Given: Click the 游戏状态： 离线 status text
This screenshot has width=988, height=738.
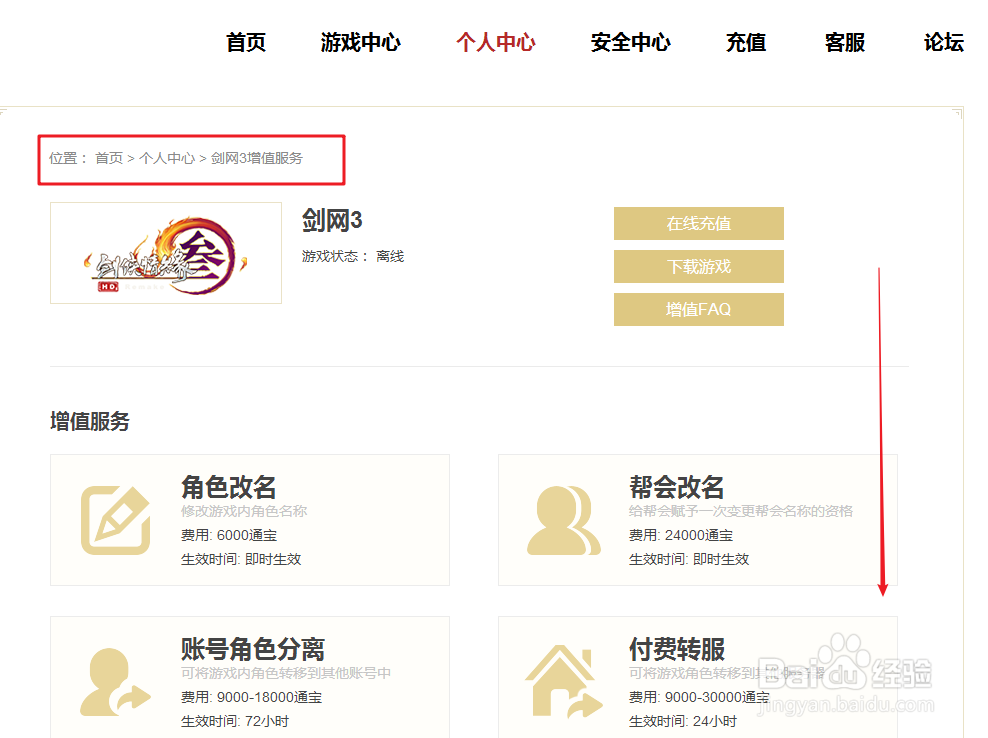Looking at the screenshot, I should [x=353, y=257].
